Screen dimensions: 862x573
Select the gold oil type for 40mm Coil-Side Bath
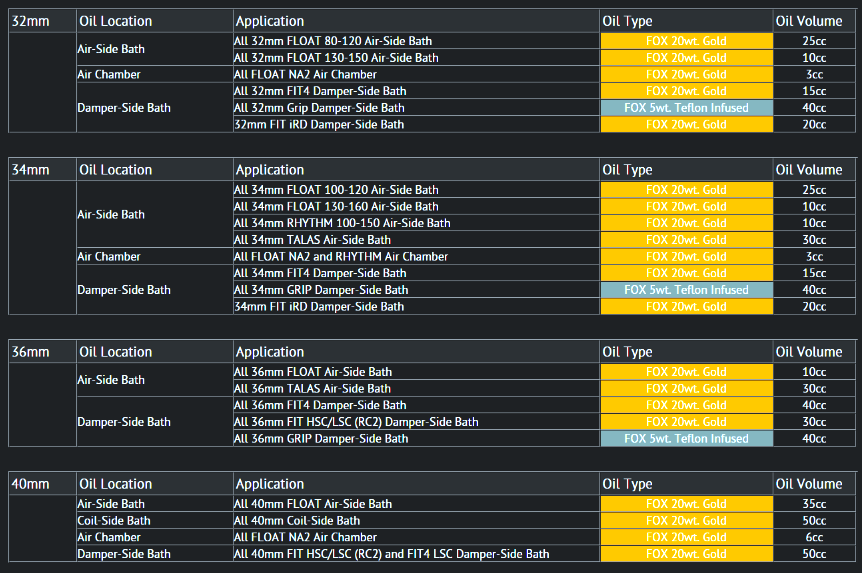click(x=686, y=521)
